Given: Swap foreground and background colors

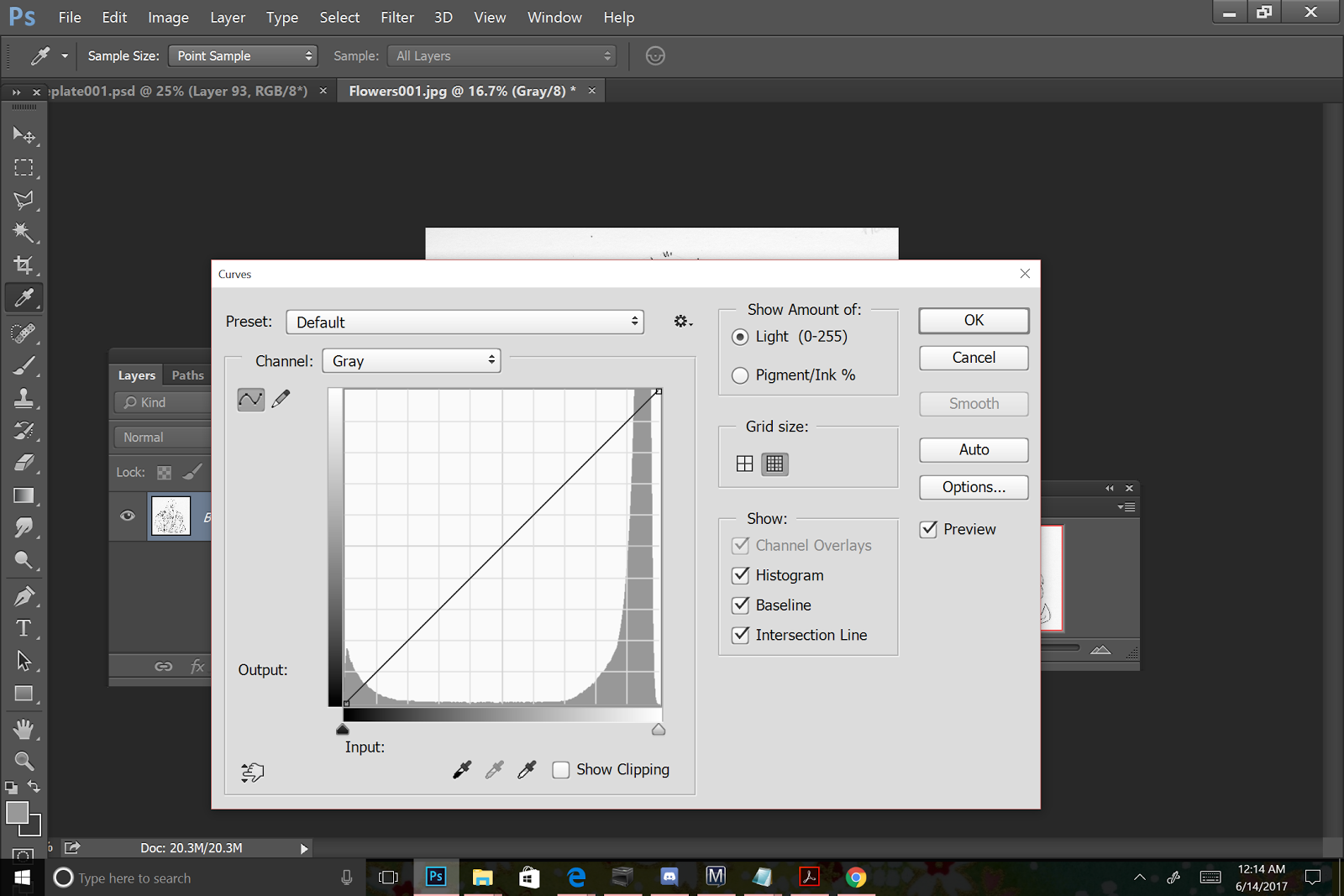Looking at the screenshot, I should point(34,787).
